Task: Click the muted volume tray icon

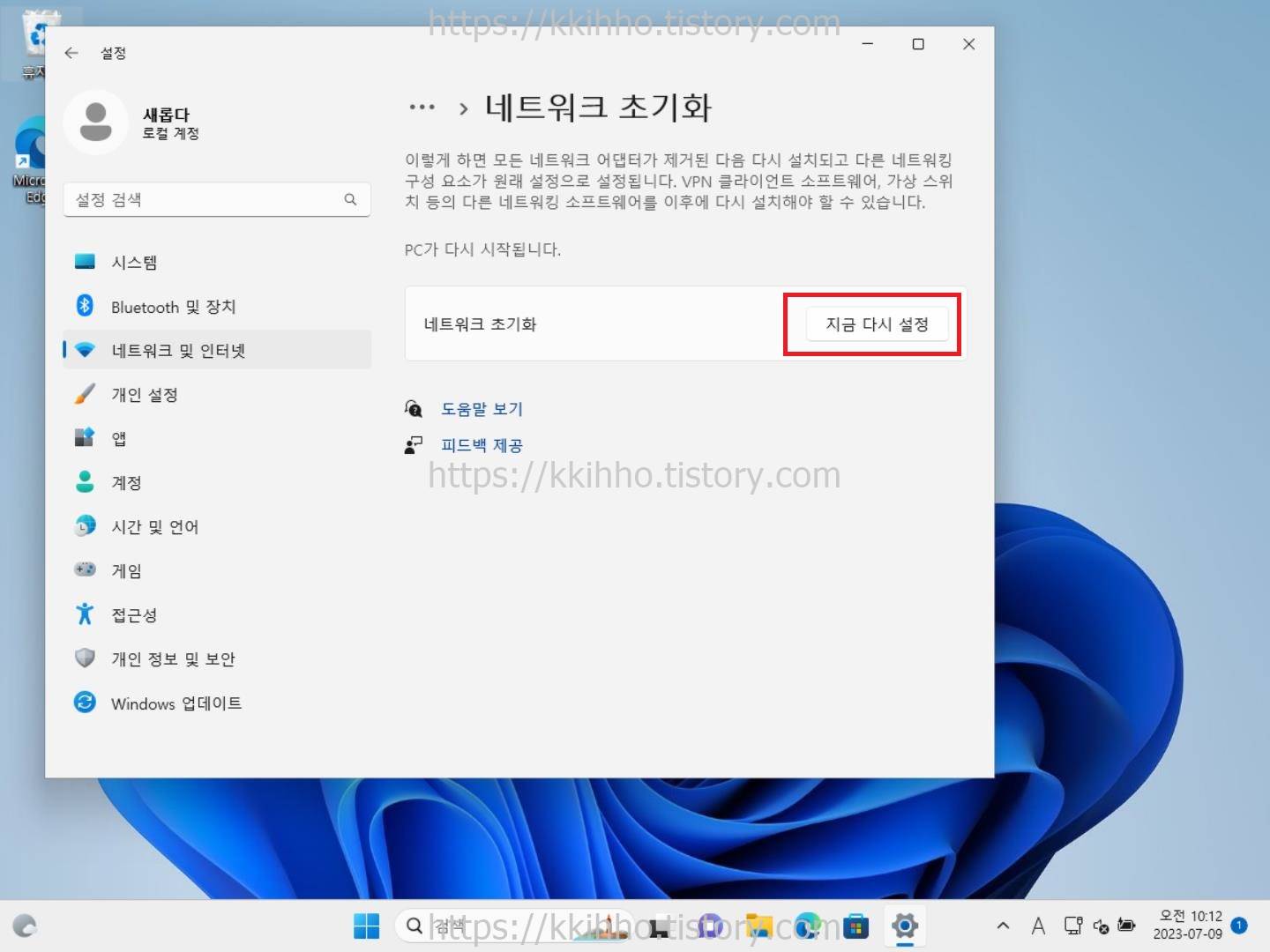Action: click(x=1101, y=926)
